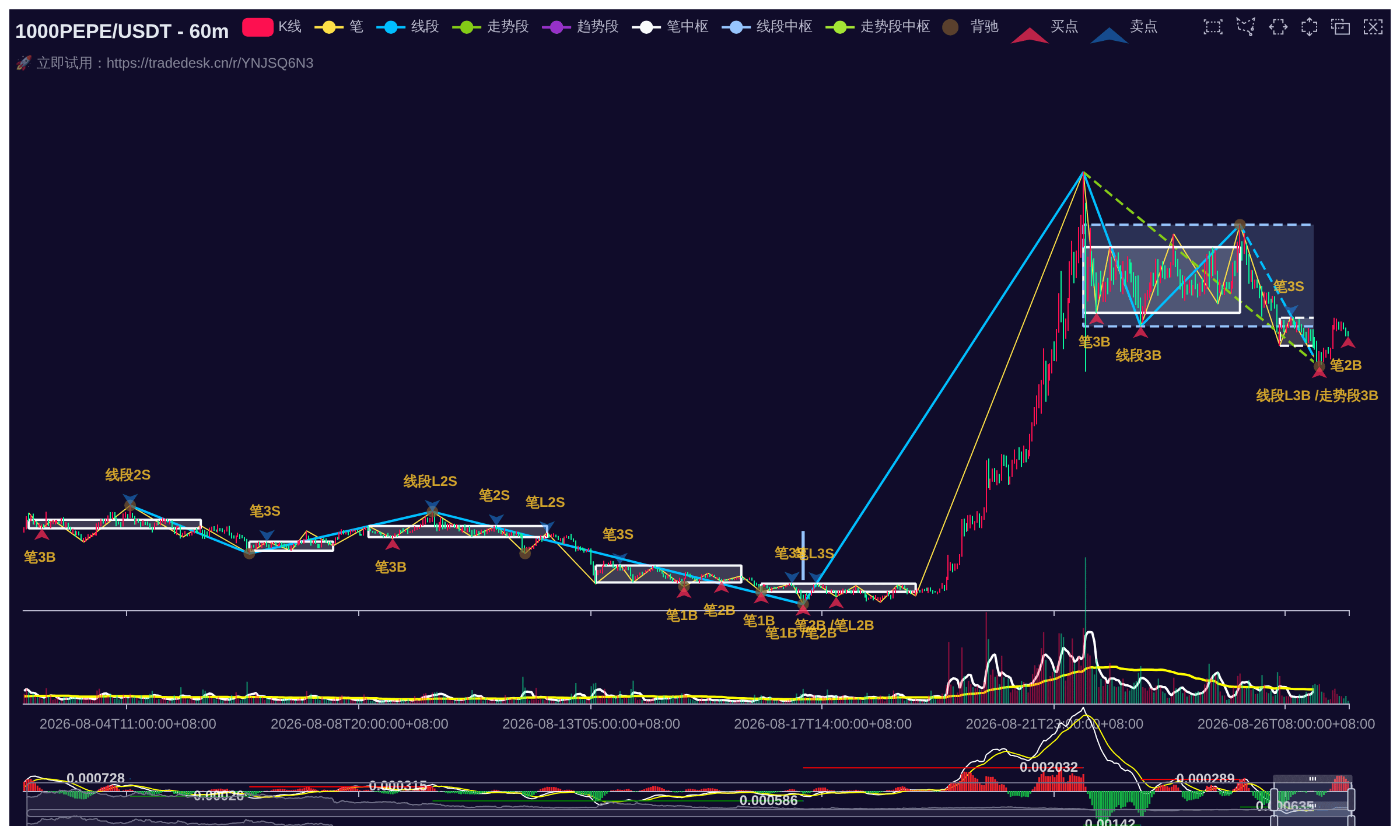Toggle the 走势段中枢 legend entry
Image resolution: width=1400 pixels, height=840 pixels.
coord(878,27)
